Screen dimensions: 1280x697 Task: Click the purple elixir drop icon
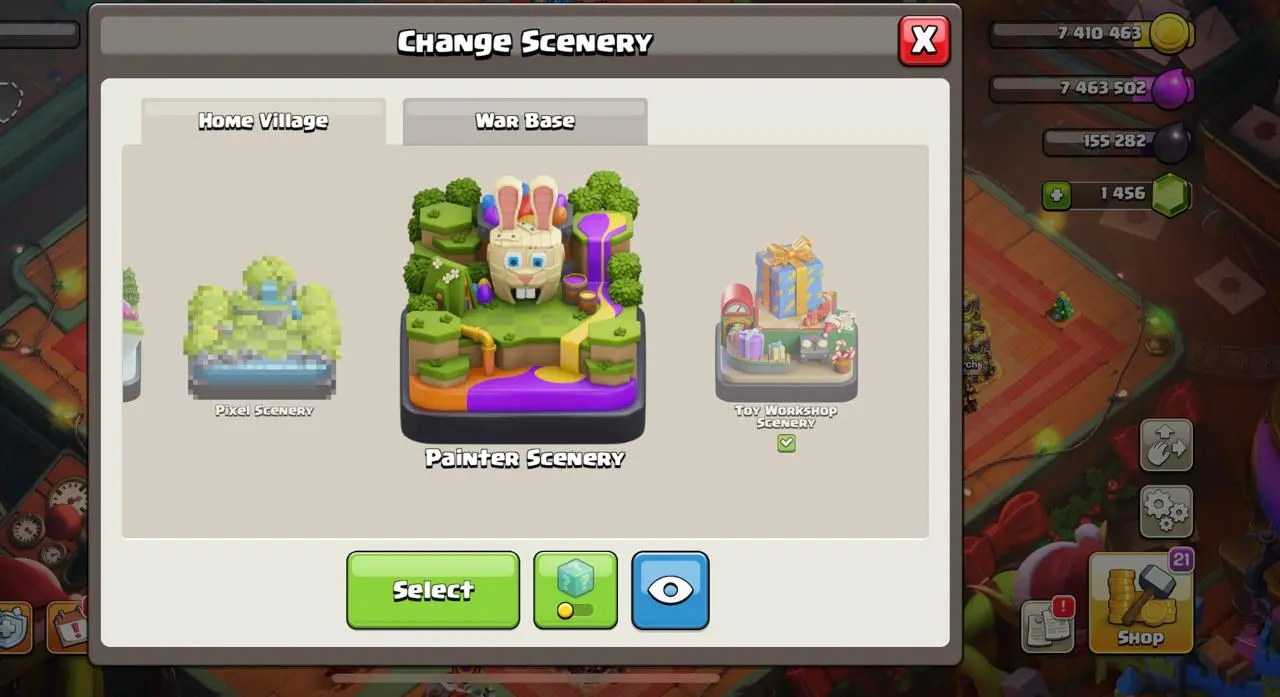point(1169,89)
